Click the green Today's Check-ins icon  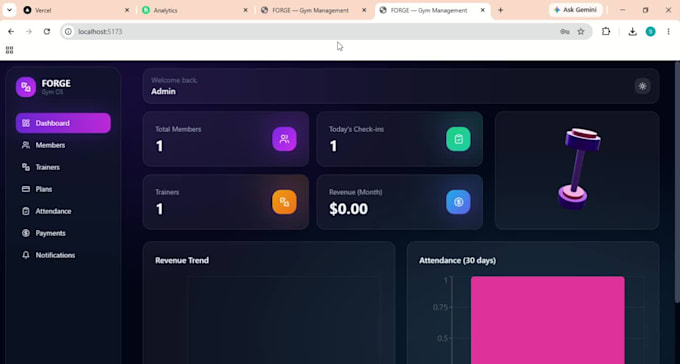tap(458, 139)
